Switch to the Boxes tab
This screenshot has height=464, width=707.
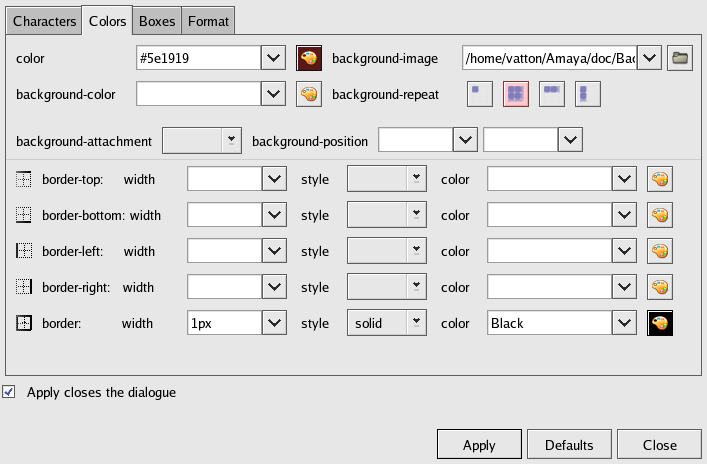click(x=156, y=20)
